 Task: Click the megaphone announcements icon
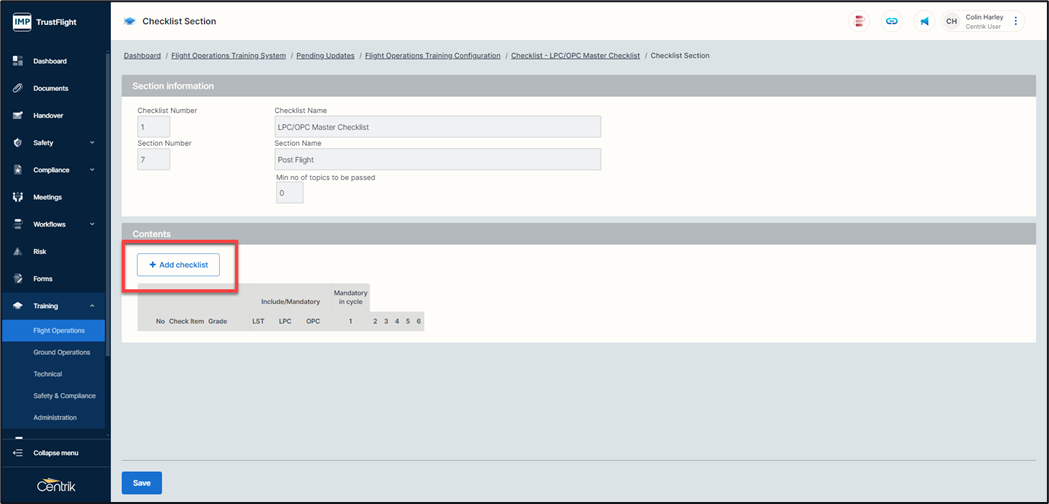pos(924,21)
